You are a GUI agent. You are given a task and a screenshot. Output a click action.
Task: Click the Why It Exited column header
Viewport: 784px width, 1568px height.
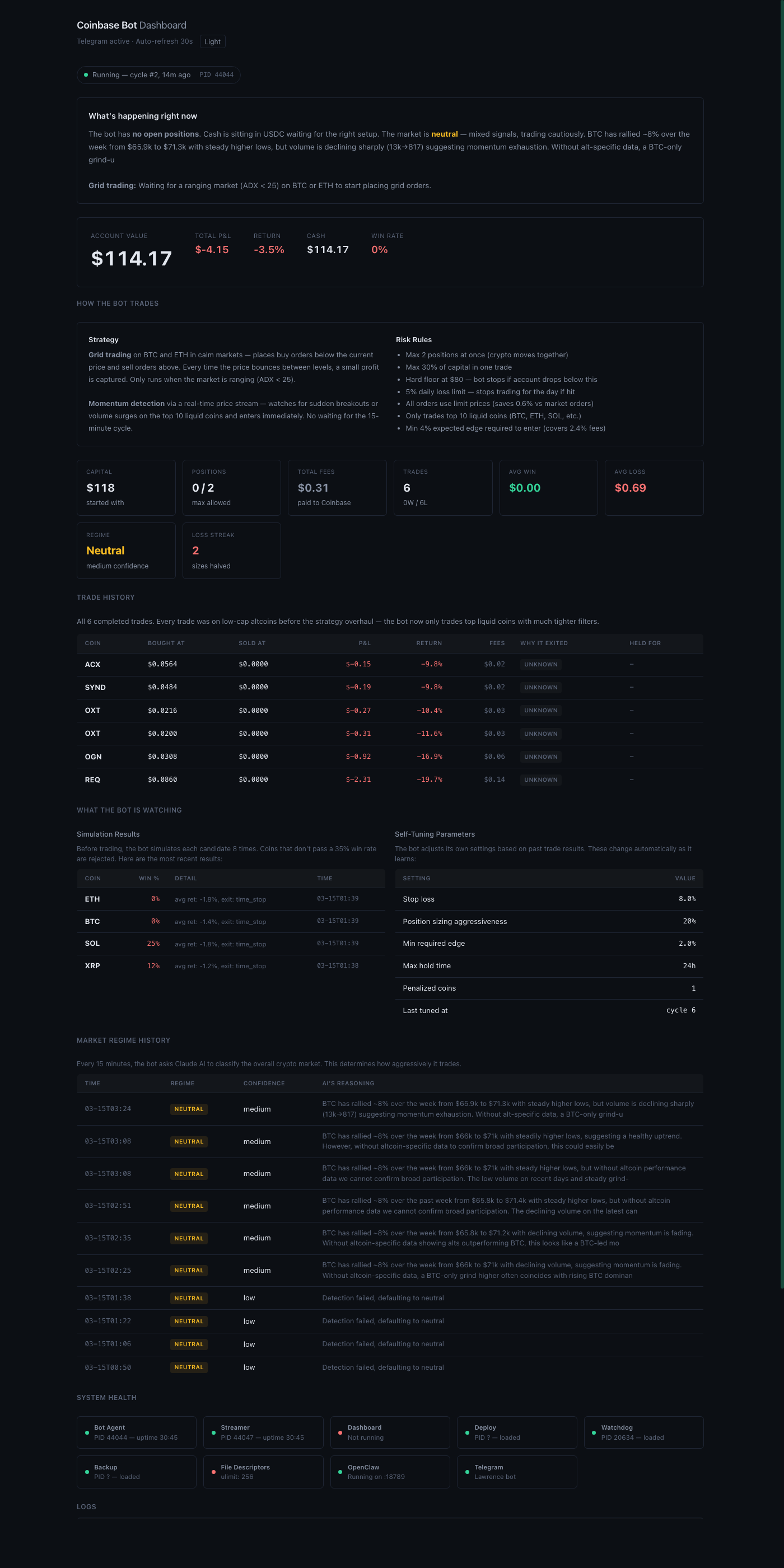544,643
